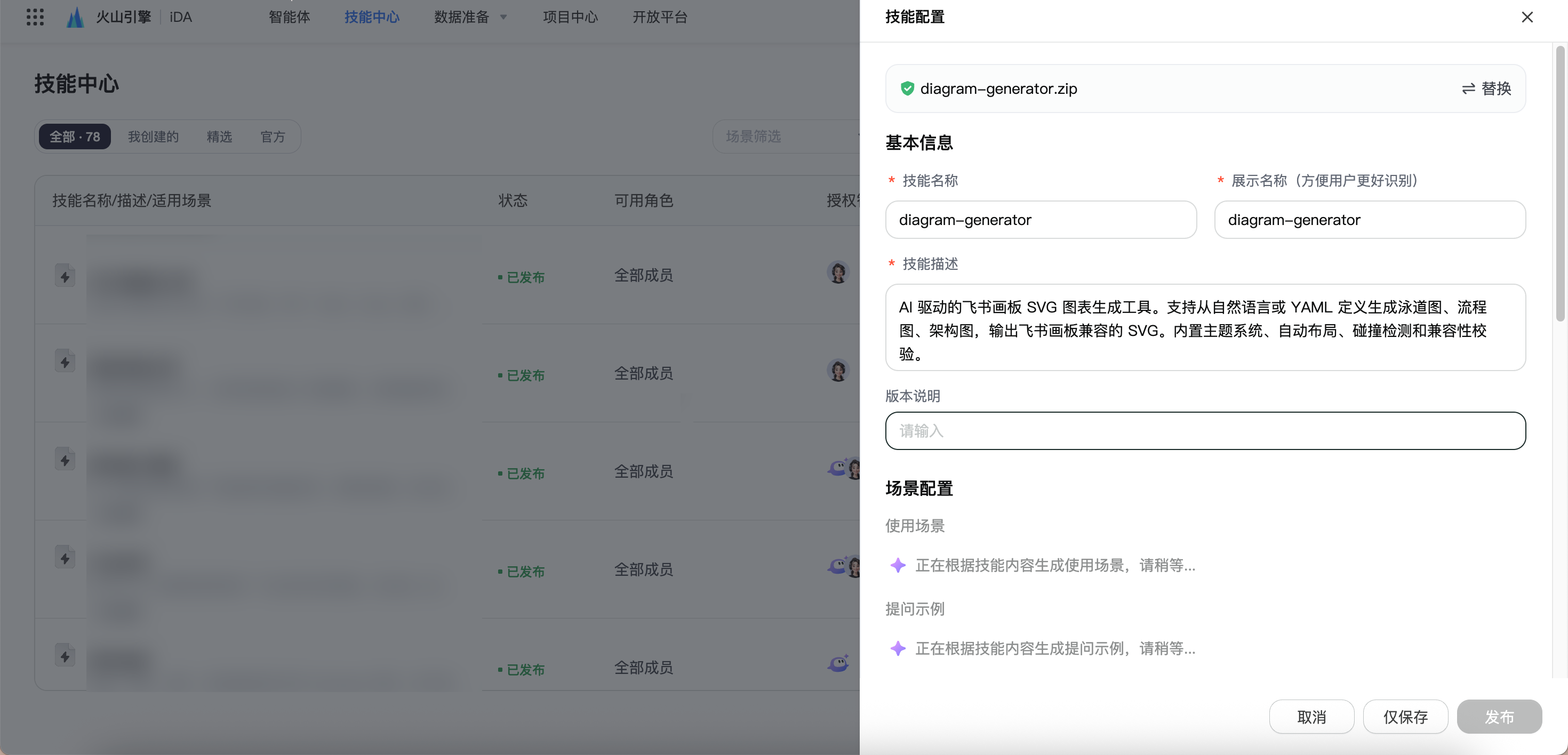Viewport: 1568px width, 755px height.
Task: Focus the 技能名称 input field
Action: pos(1041,220)
